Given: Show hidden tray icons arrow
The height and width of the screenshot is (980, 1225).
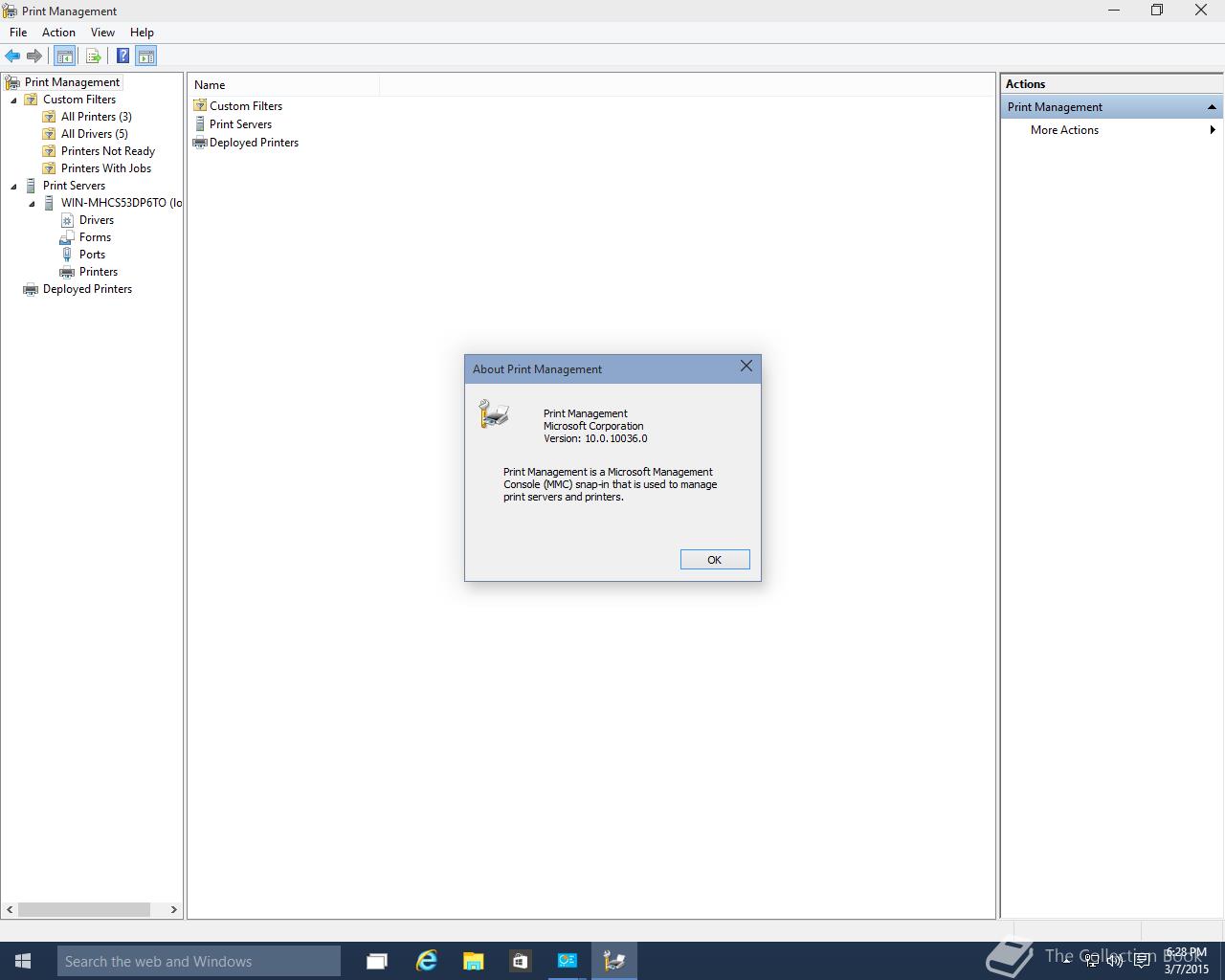Looking at the screenshot, I should [1066, 961].
